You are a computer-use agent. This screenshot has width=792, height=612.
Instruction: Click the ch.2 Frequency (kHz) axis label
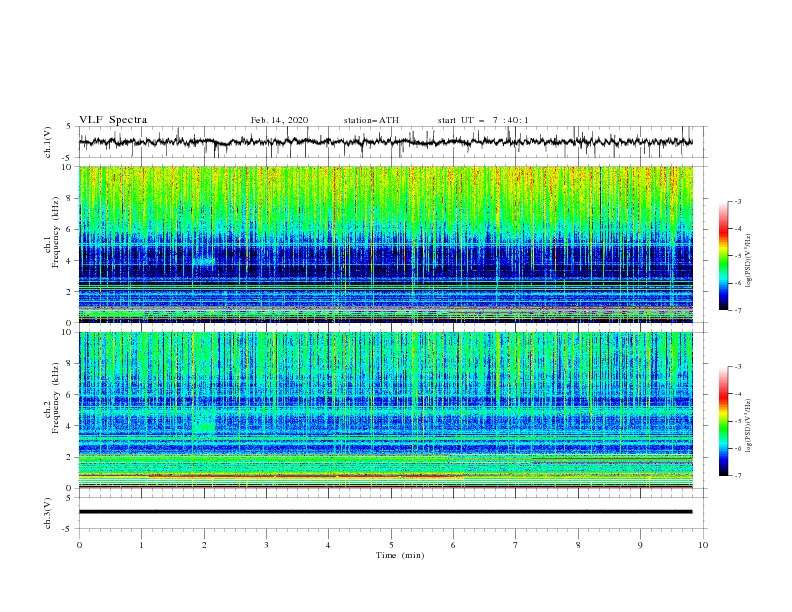pyautogui.click(x=51, y=398)
